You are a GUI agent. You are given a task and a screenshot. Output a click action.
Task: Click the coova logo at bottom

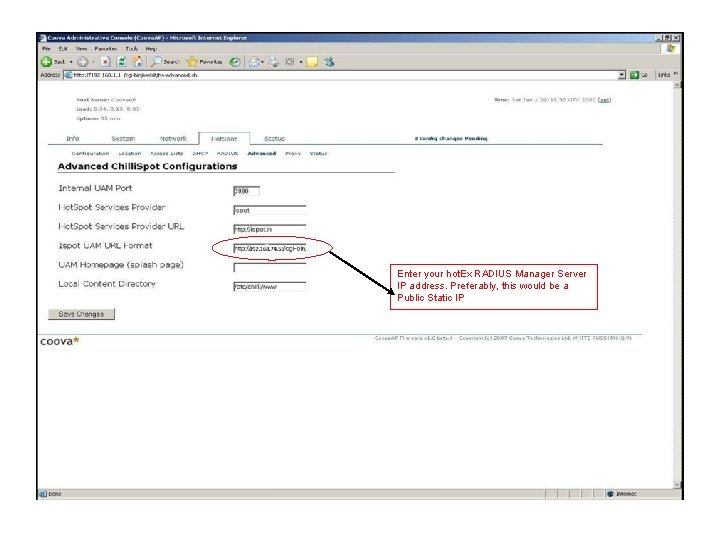tap(60, 341)
